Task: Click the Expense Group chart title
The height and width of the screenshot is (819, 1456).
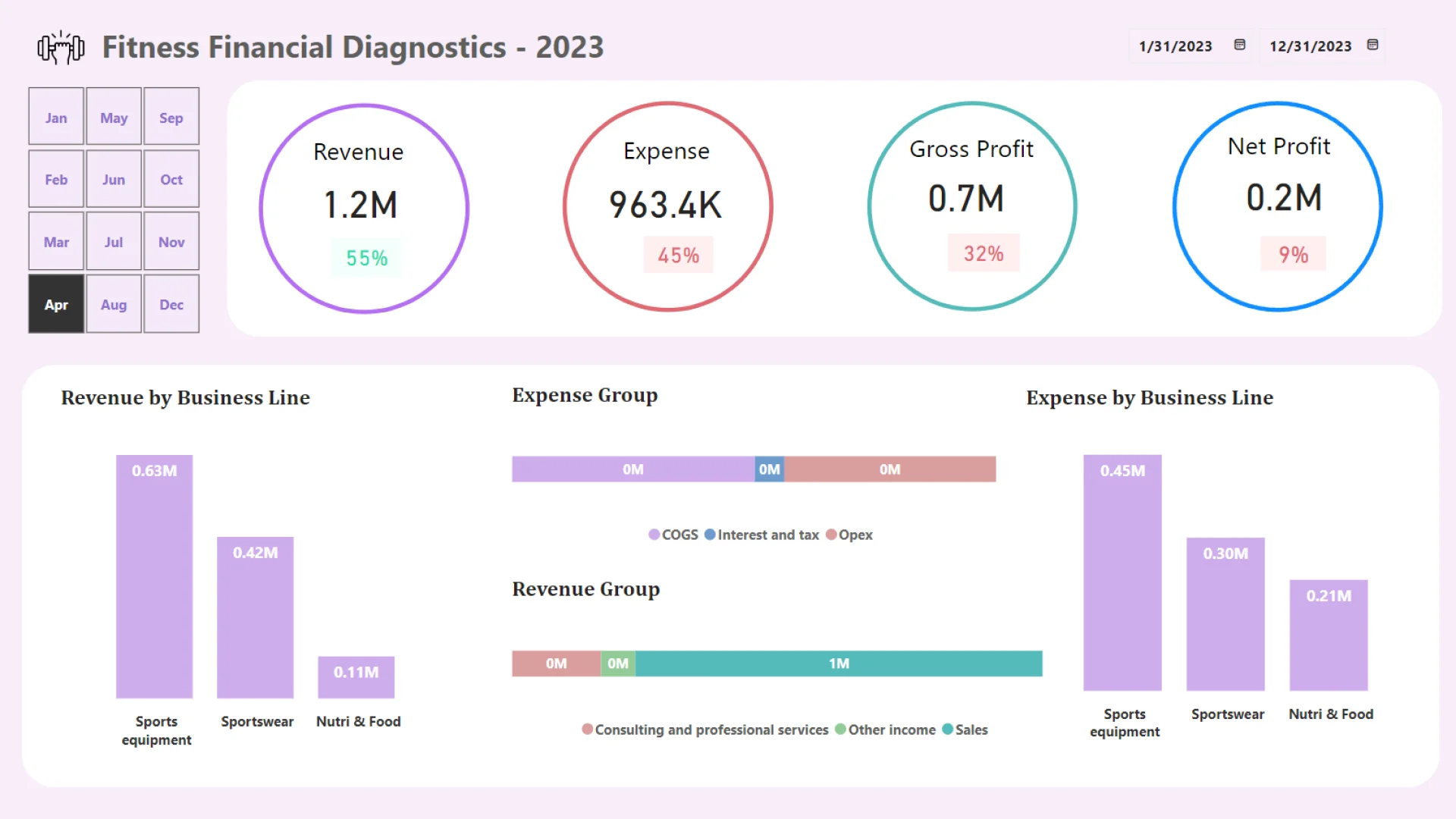Action: coord(585,395)
